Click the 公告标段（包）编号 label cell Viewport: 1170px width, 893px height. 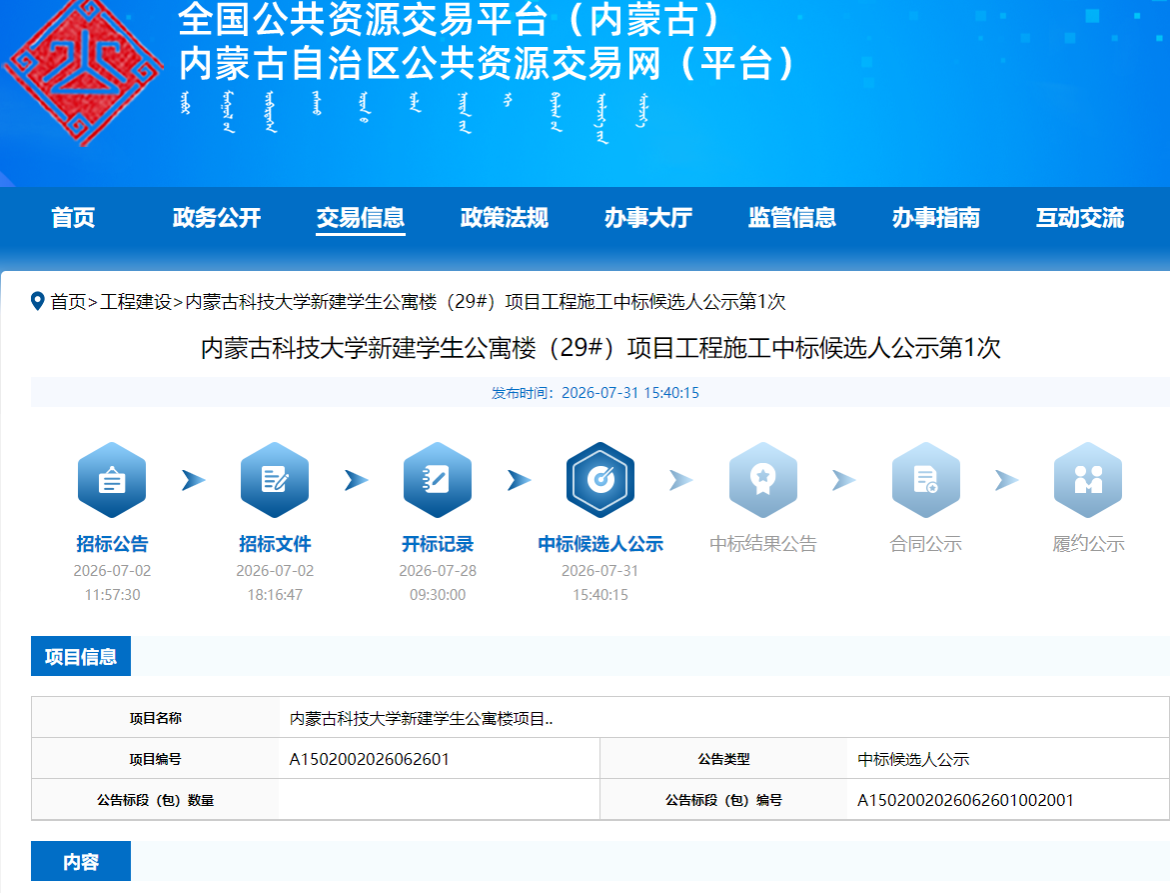point(724,800)
